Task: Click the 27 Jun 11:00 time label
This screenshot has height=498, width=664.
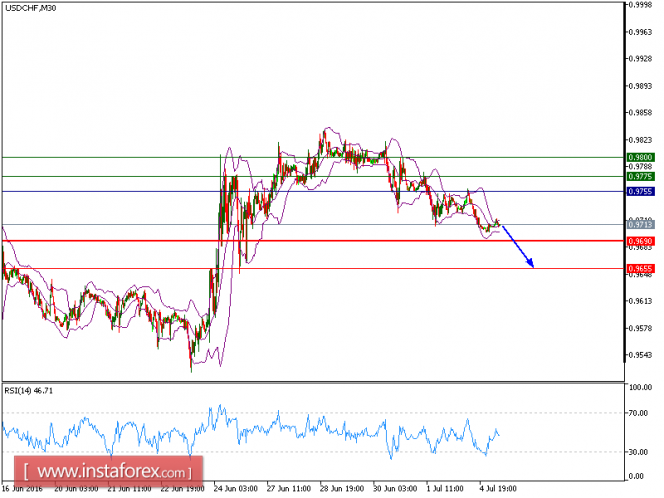Action: pos(289,489)
